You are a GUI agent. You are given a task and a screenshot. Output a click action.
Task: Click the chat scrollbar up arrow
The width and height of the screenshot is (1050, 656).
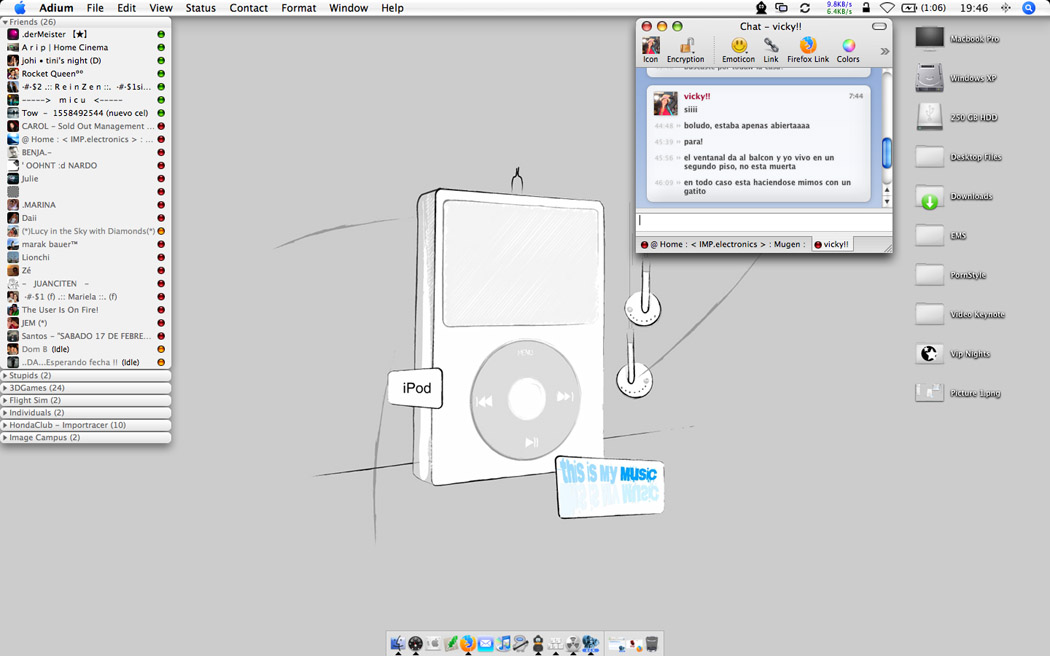[x=887, y=190]
